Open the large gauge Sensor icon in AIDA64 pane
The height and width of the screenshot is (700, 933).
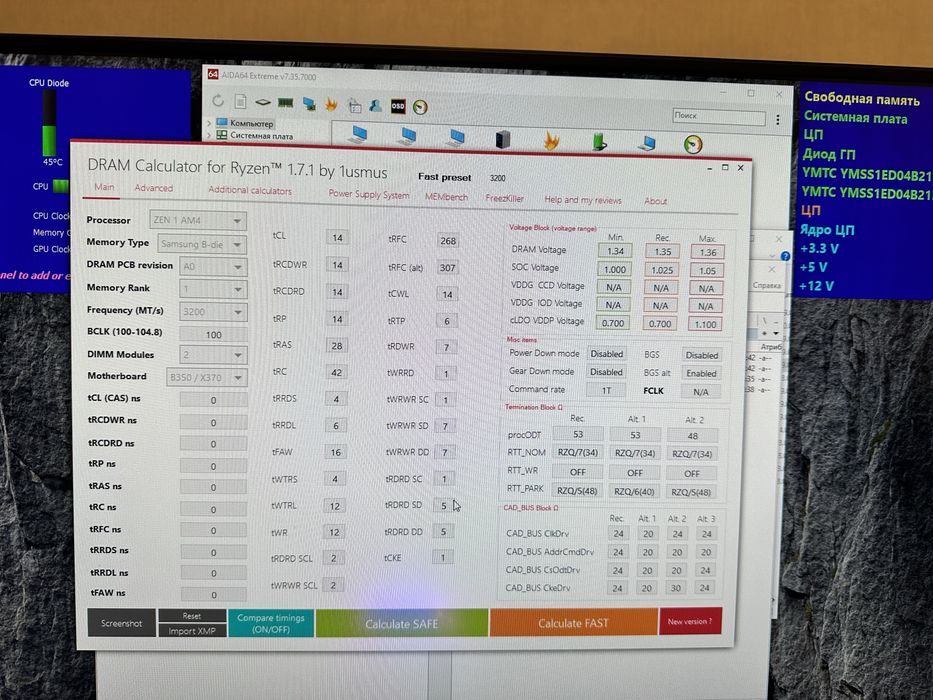coord(693,144)
